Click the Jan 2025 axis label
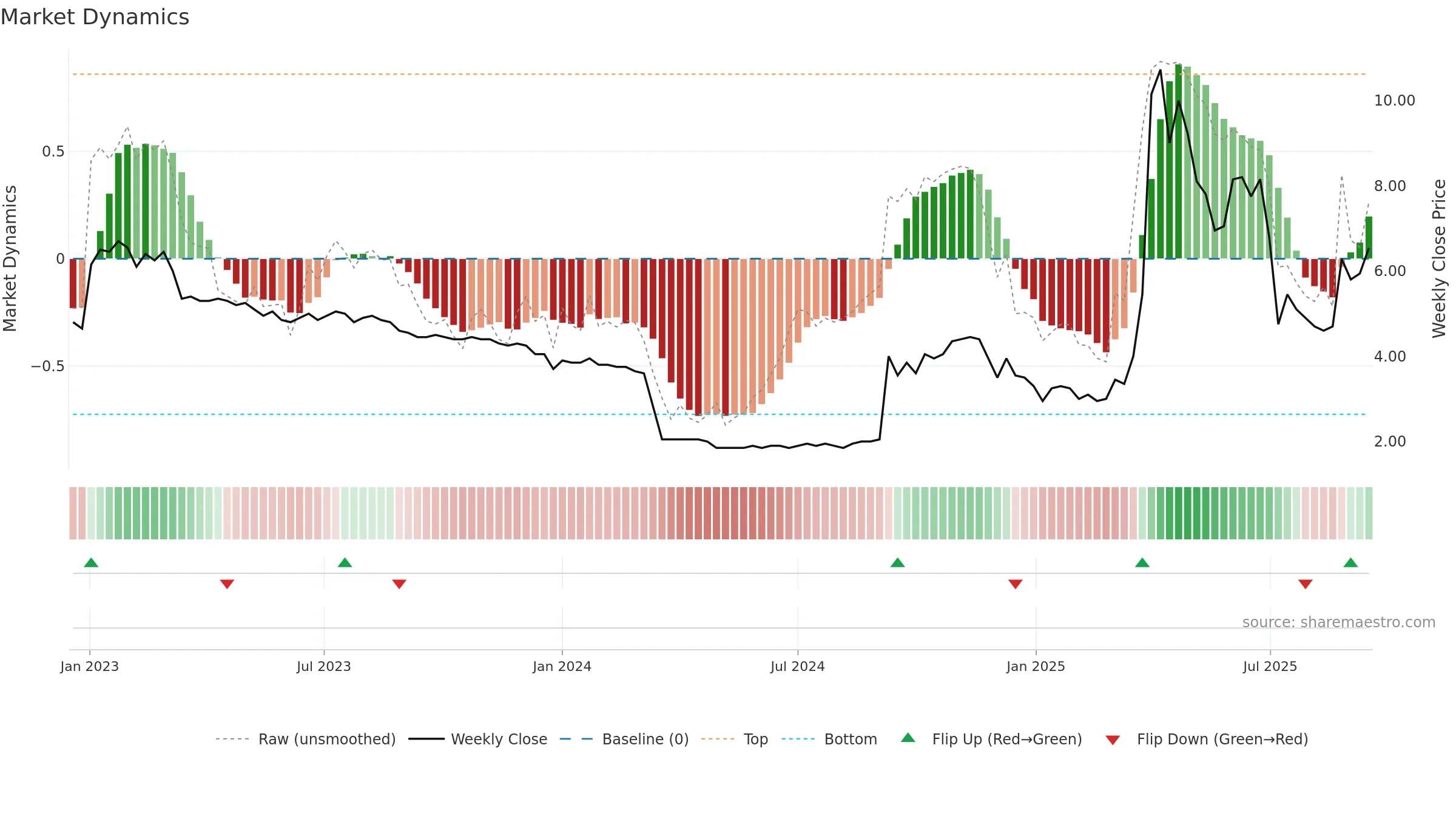The width and height of the screenshot is (1456, 819). pos(1036,666)
